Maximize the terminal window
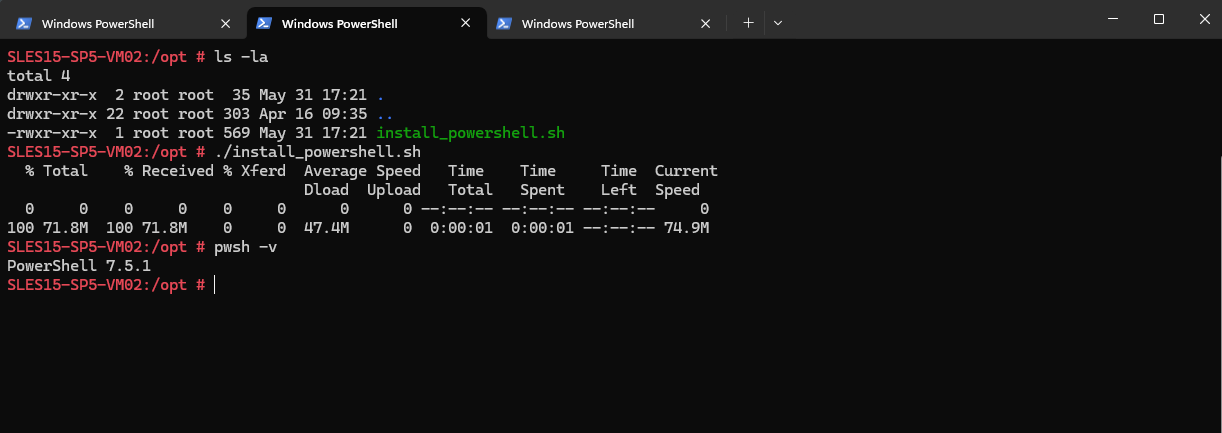This screenshot has height=433, width=1222. point(1159,19)
